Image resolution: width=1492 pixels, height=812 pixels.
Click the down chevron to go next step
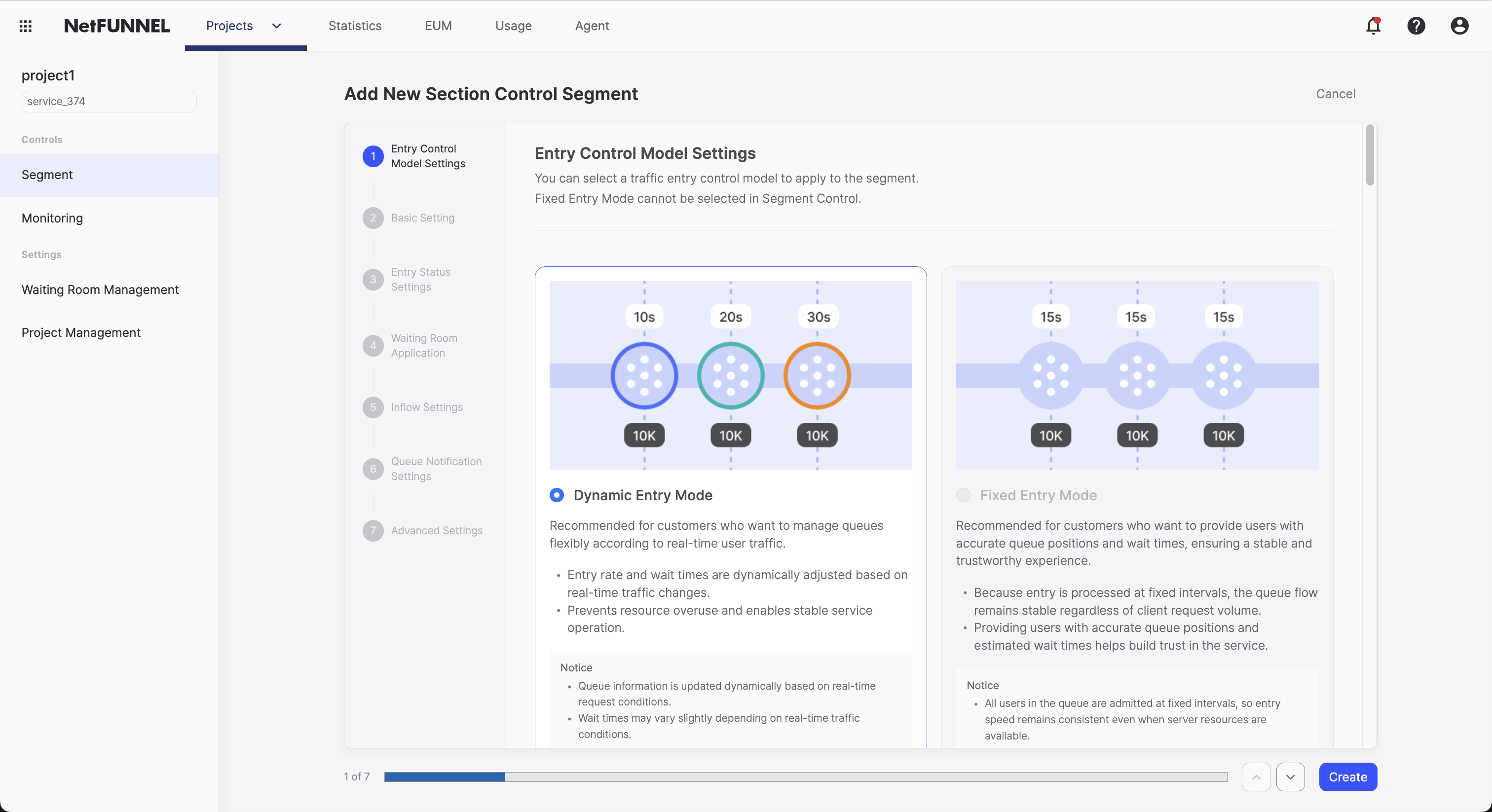coord(1290,776)
